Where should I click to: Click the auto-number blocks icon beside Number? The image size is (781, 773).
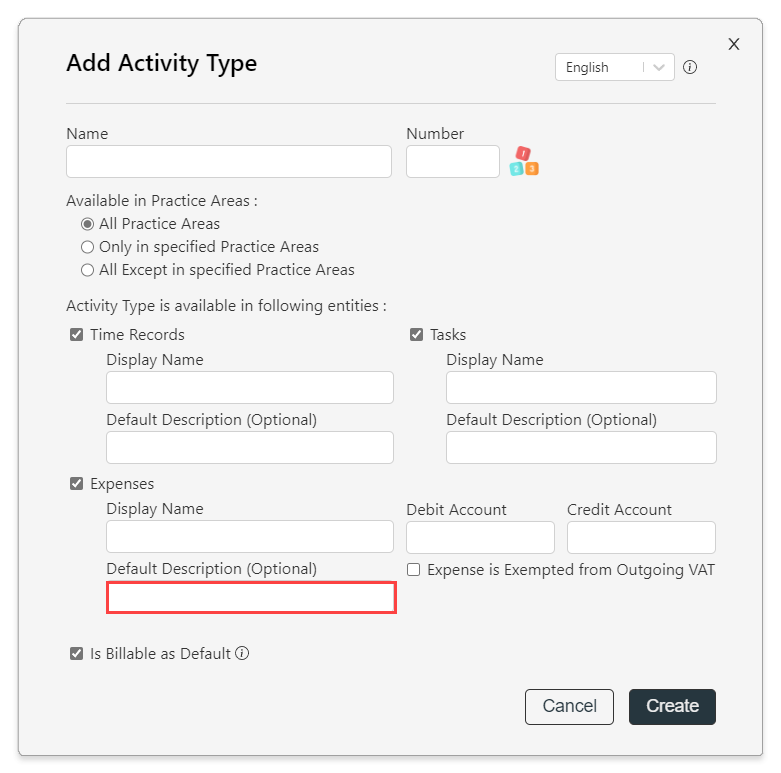click(524, 161)
